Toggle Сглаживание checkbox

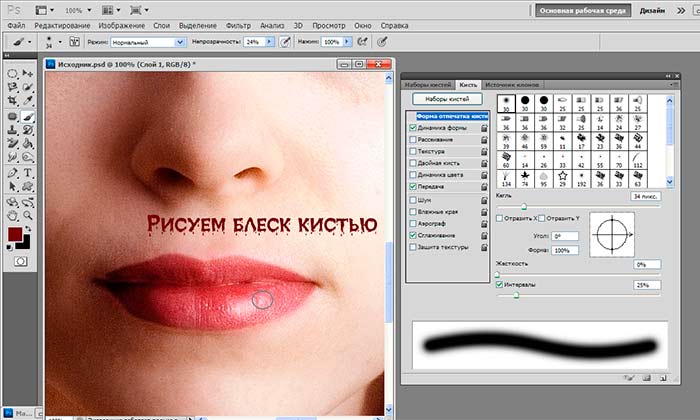[413, 235]
